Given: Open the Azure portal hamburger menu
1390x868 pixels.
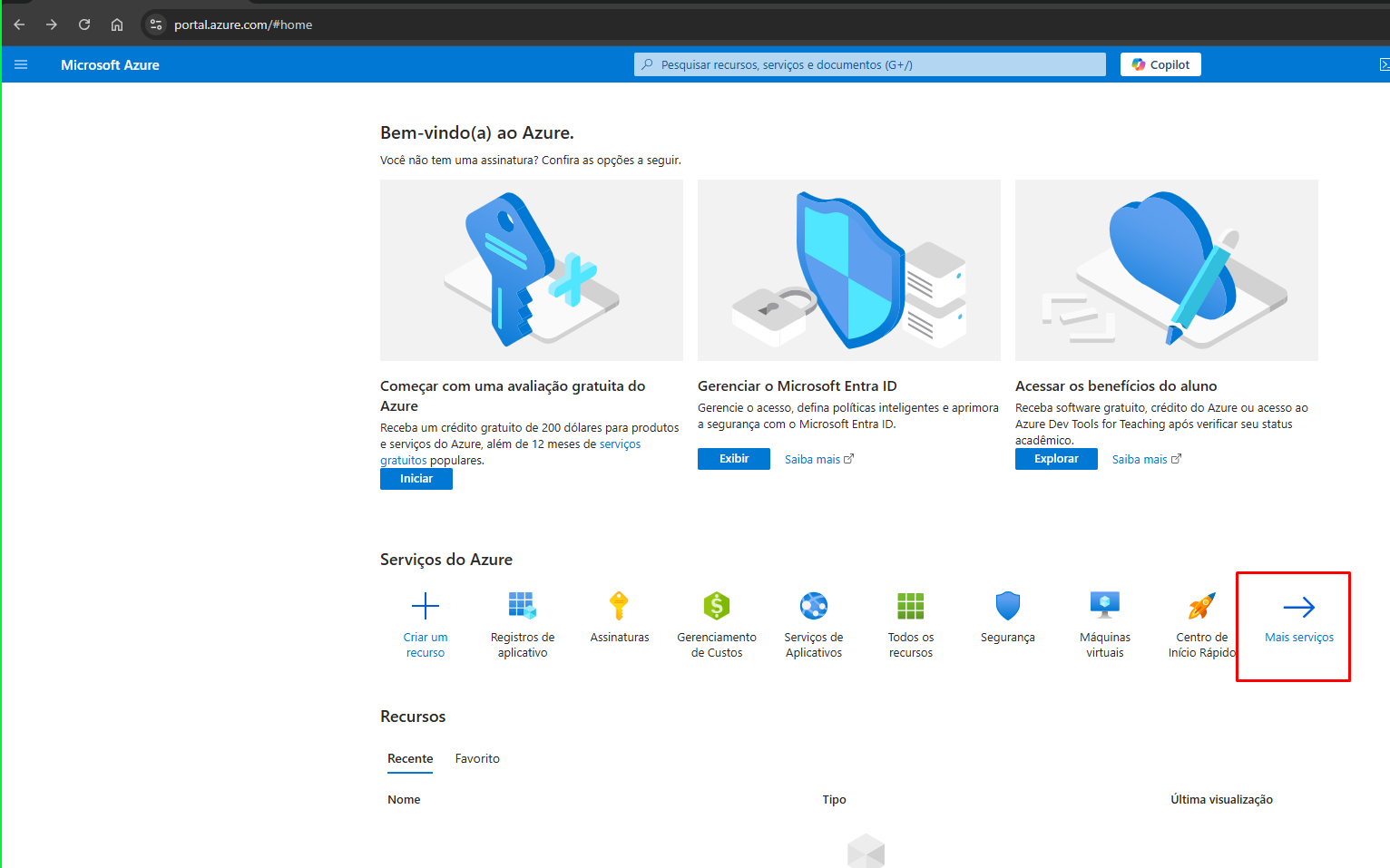Looking at the screenshot, I should pyautogui.click(x=21, y=64).
